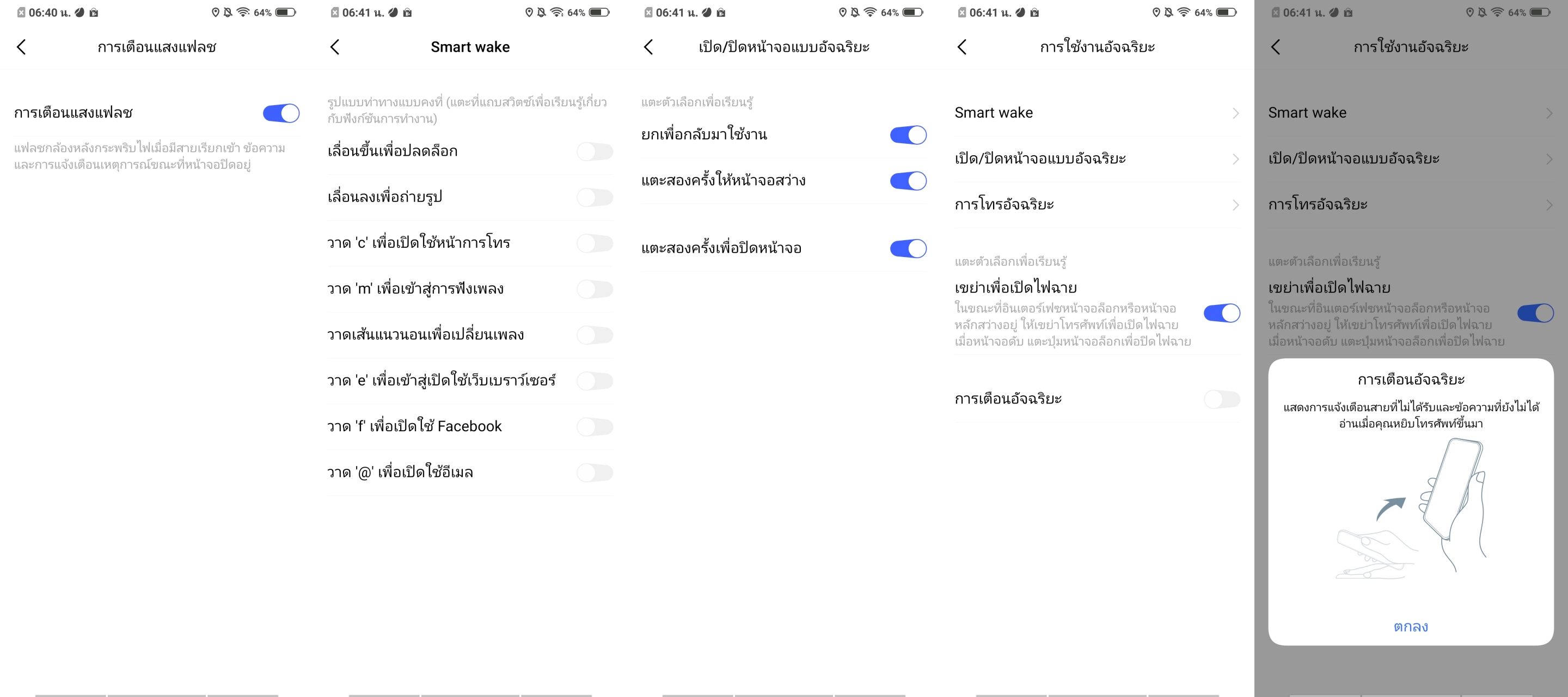Screen dimensions: 1568x697
Task: Disable the การเตือนแสงแฟลช toggle
Action: pos(280,113)
